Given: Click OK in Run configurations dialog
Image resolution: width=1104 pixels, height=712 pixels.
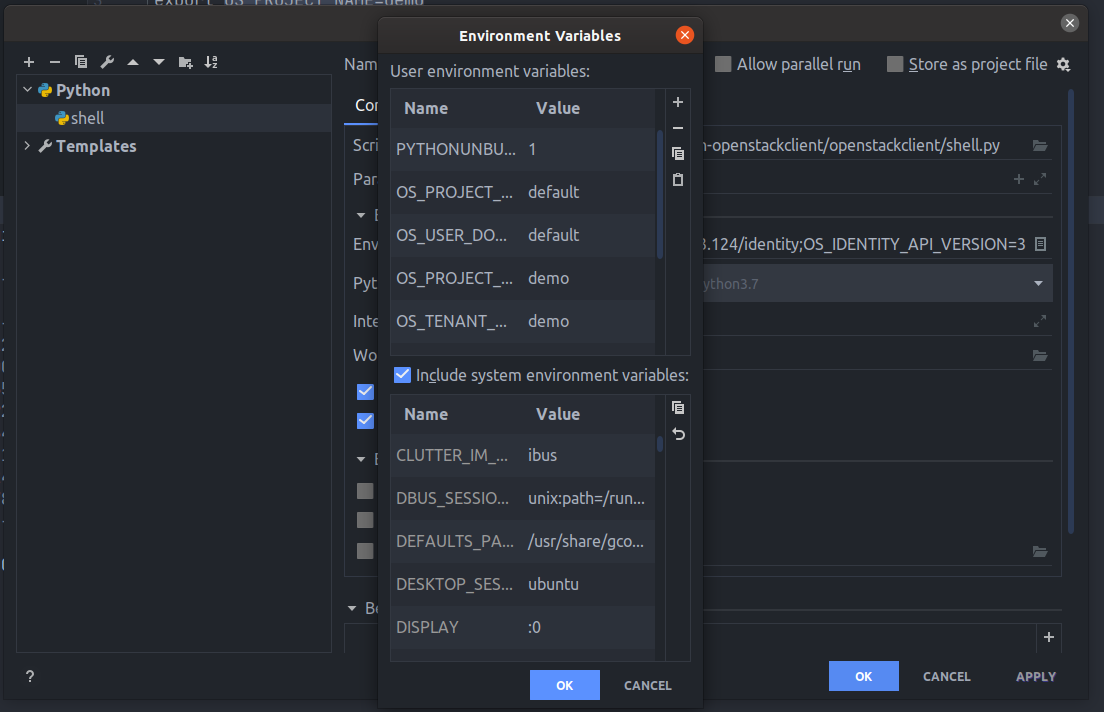Looking at the screenshot, I should pos(863,676).
